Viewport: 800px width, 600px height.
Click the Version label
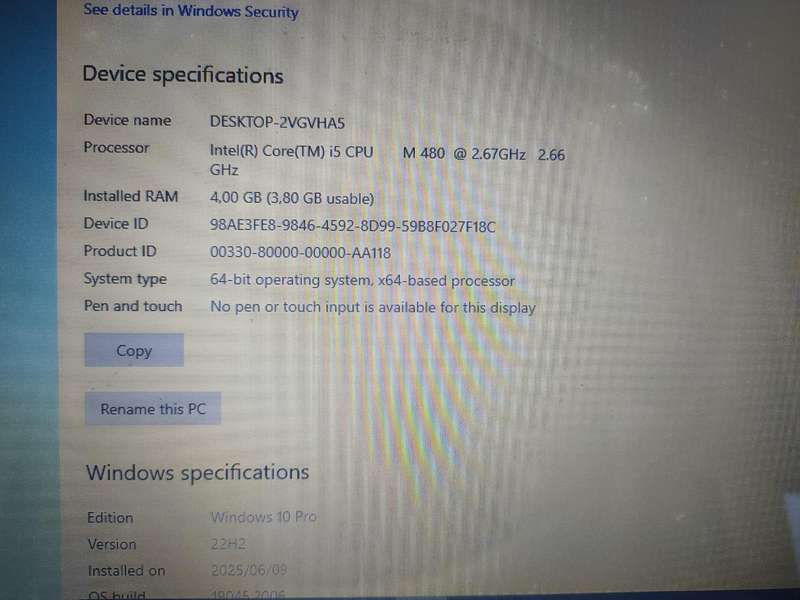click(112, 544)
